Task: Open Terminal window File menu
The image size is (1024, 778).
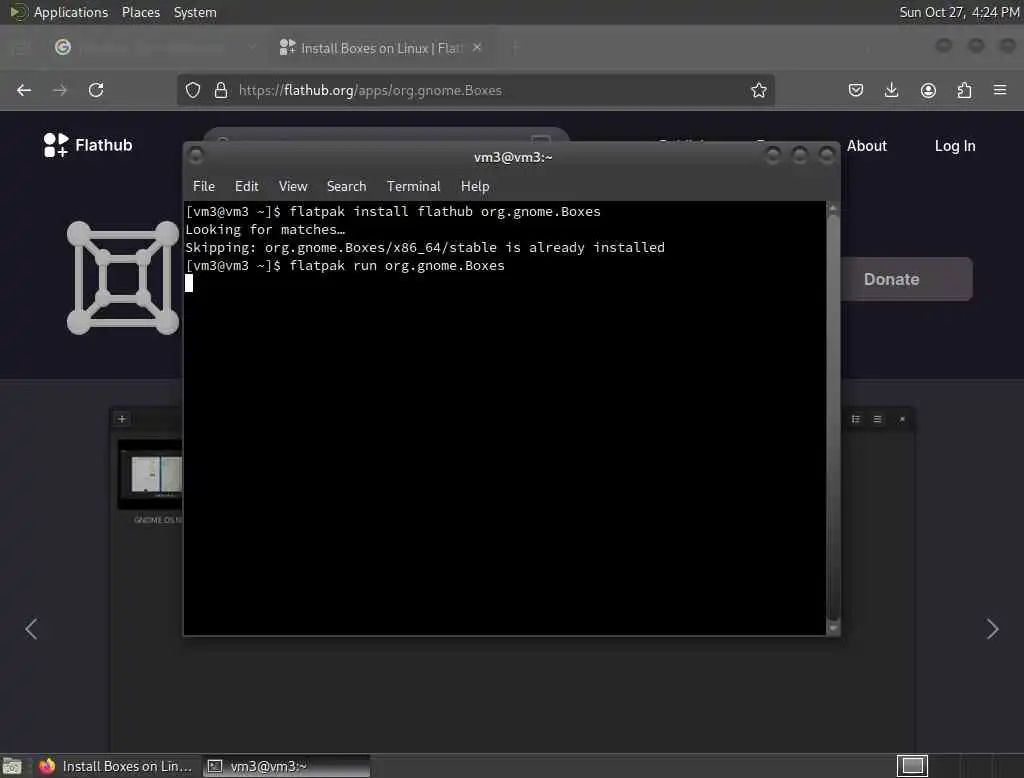Action: pos(204,186)
